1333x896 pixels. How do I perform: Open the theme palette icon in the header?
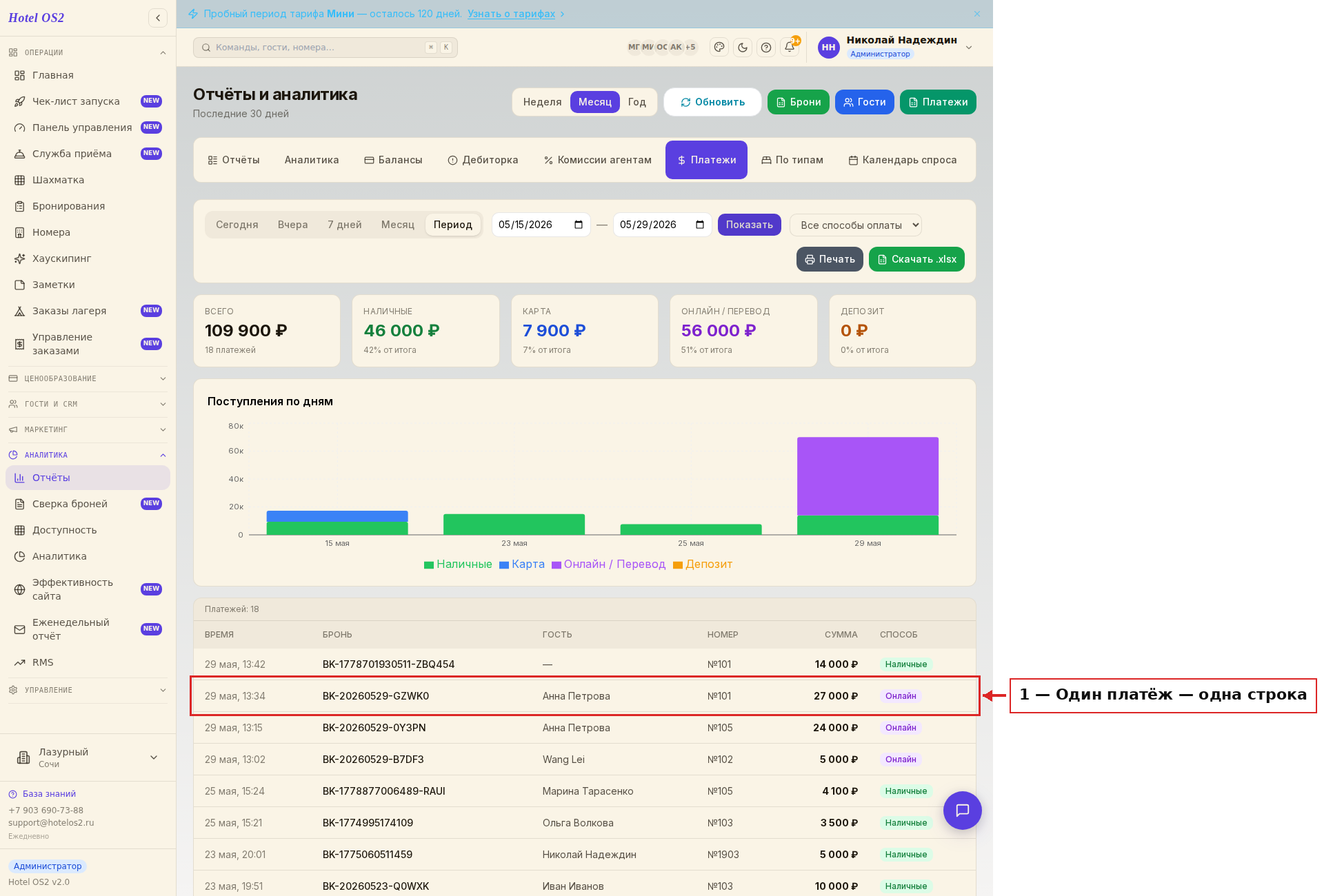(719, 48)
